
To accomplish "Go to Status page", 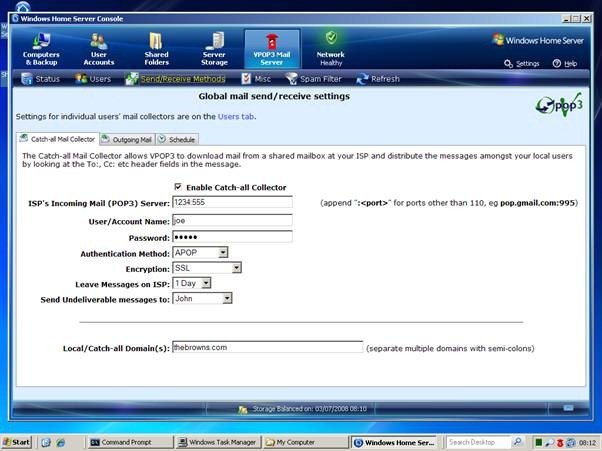I will tap(40, 79).
